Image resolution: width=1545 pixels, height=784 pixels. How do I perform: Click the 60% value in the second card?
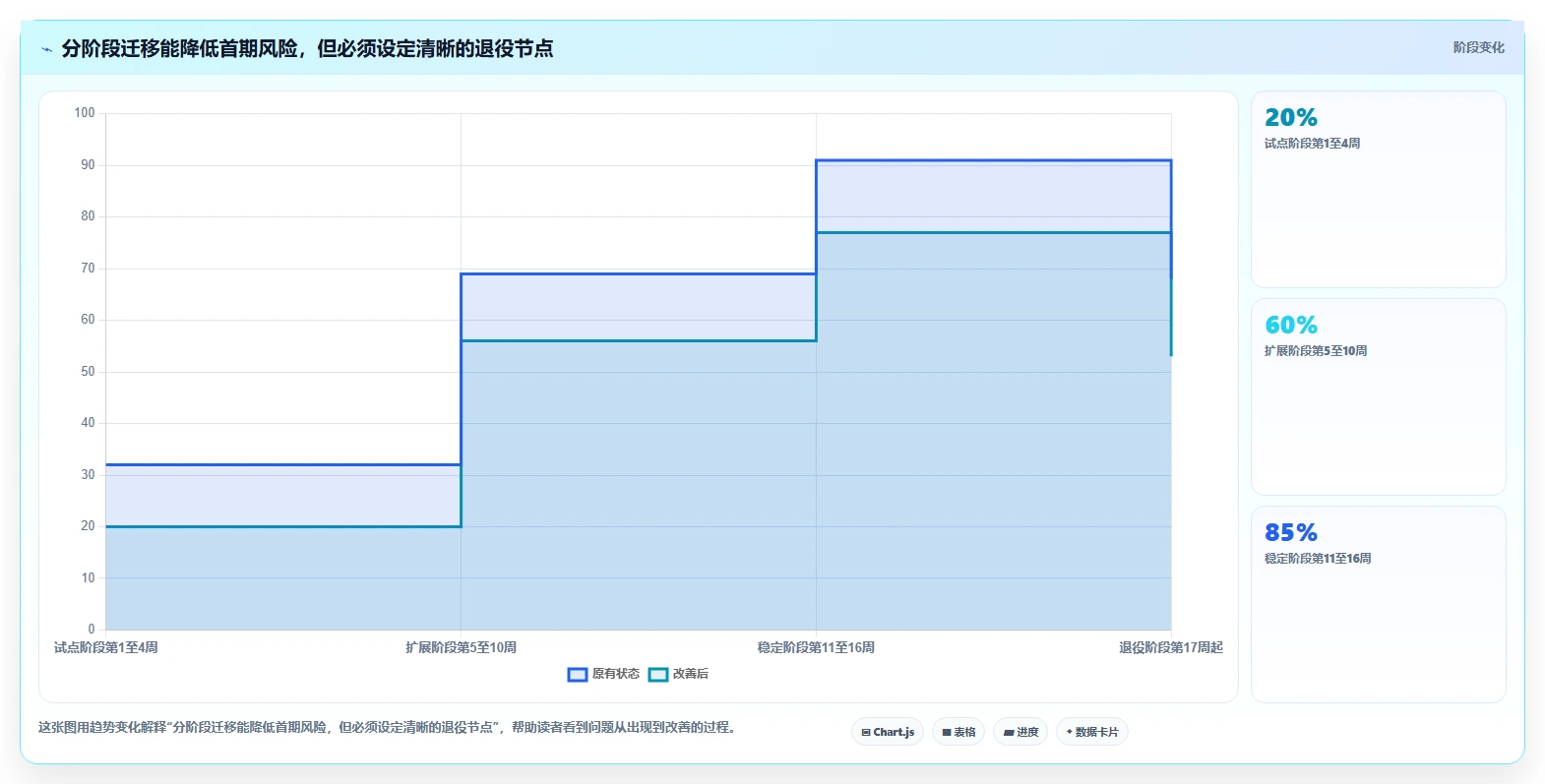pos(1291,325)
